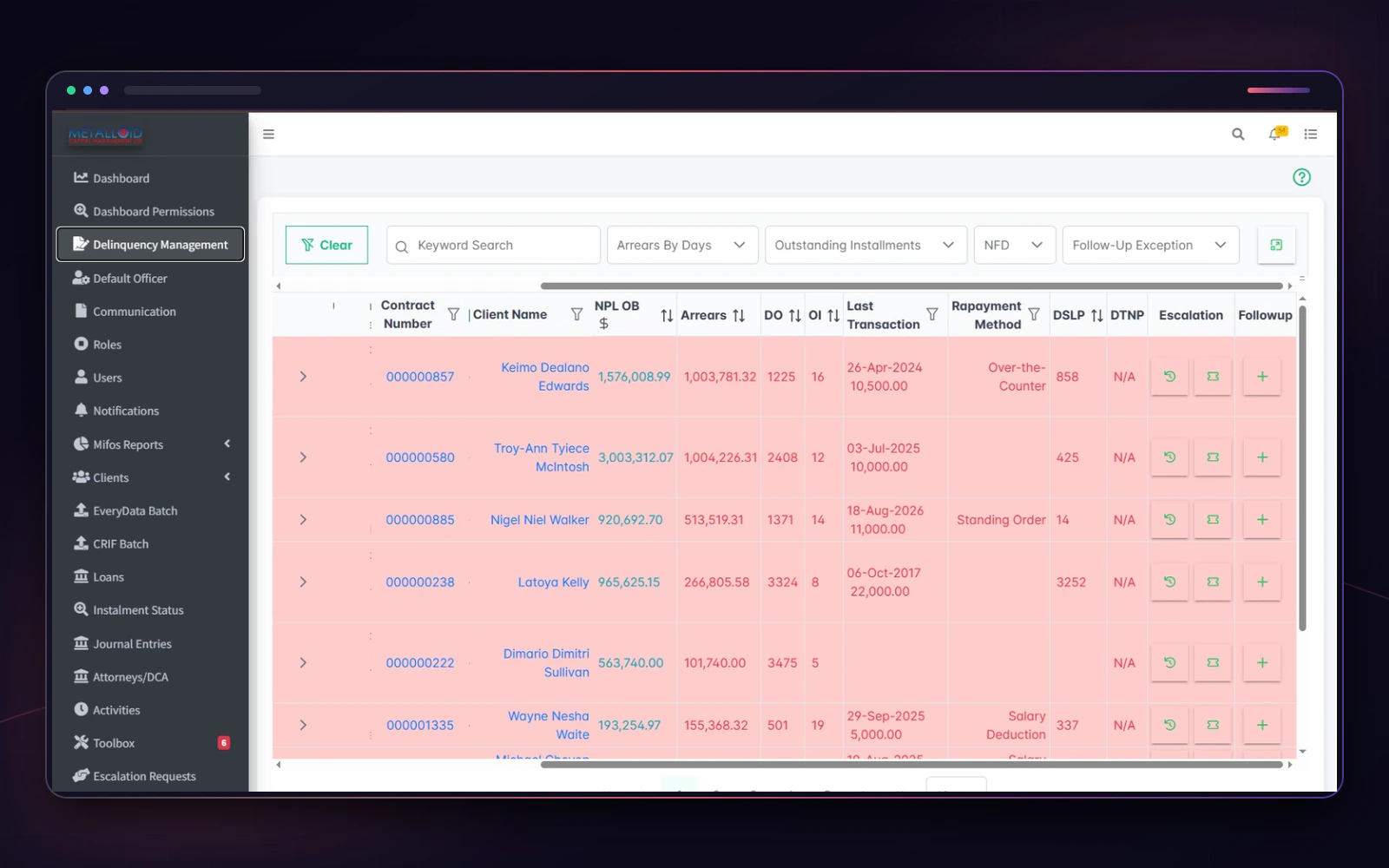Filter by Client Name column funnel icon
Viewport: 1389px width, 868px height.
[x=576, y=314]
